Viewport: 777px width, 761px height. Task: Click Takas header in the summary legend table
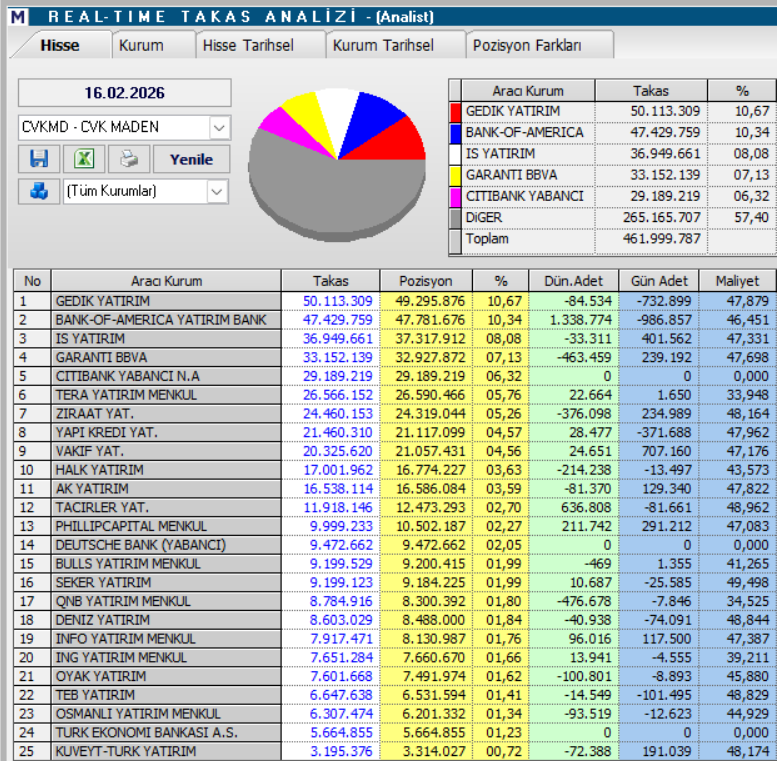click(651, 91)
